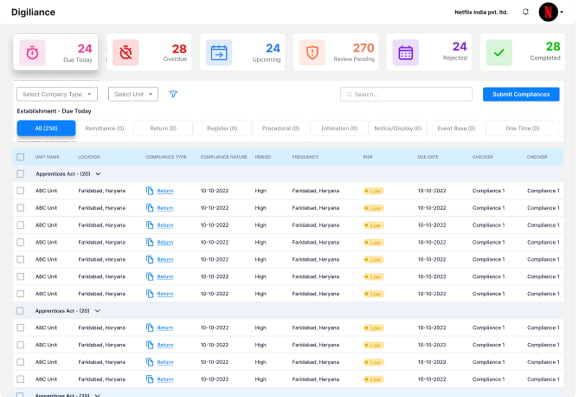This screenshot has width=576, height=397.
Task: Click the RISK column header
Action: 368,157
